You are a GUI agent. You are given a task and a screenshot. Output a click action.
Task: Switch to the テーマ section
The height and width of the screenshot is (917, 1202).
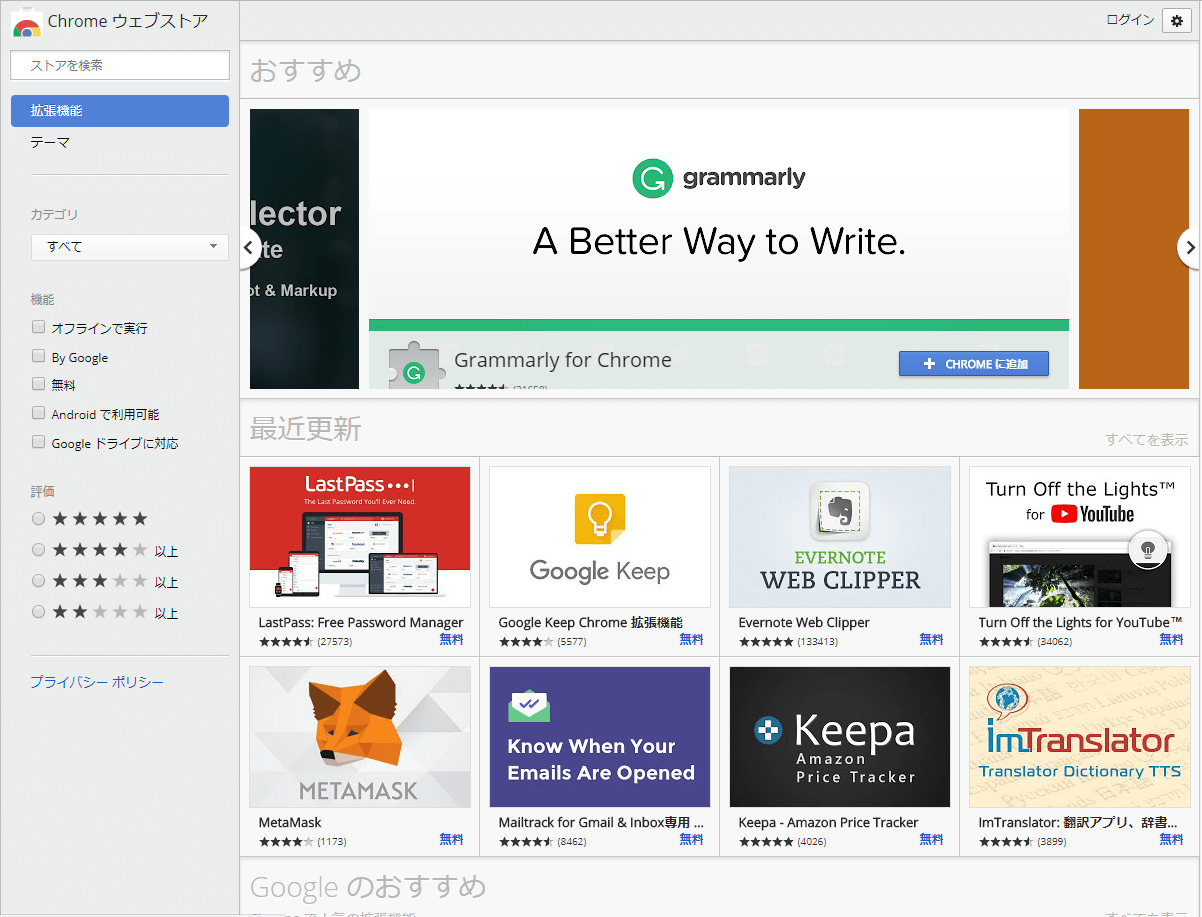(x=51, y=143)
